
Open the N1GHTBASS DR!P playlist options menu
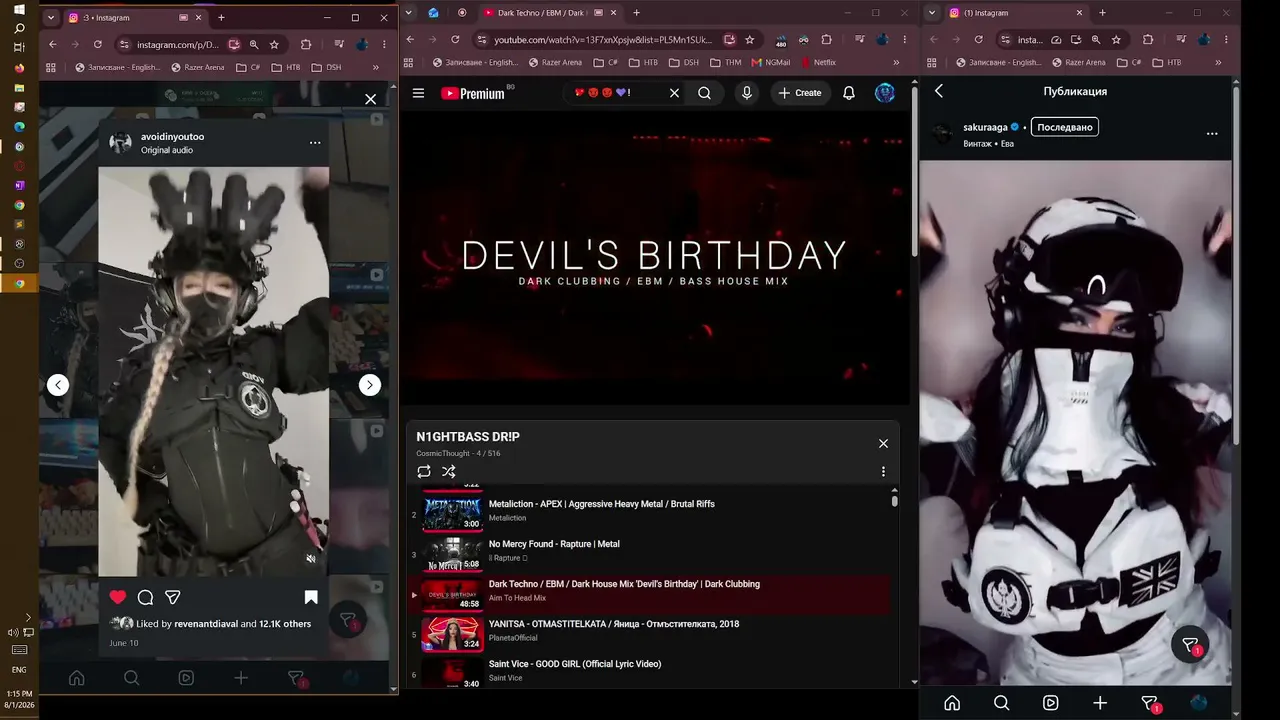click(x=883, y=472)
